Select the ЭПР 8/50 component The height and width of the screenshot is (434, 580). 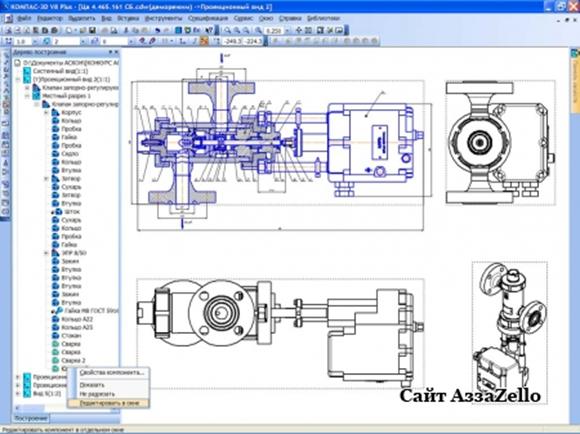click(x=74, y=253)
